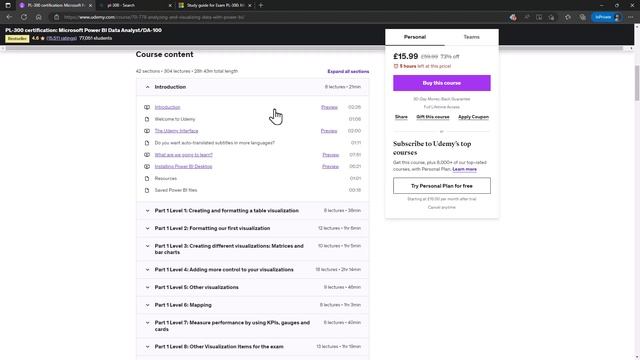This screenshot has height=360, width=640.
Task: Click the page vertical scrollbar thumb
Action: tap(637, 83)
